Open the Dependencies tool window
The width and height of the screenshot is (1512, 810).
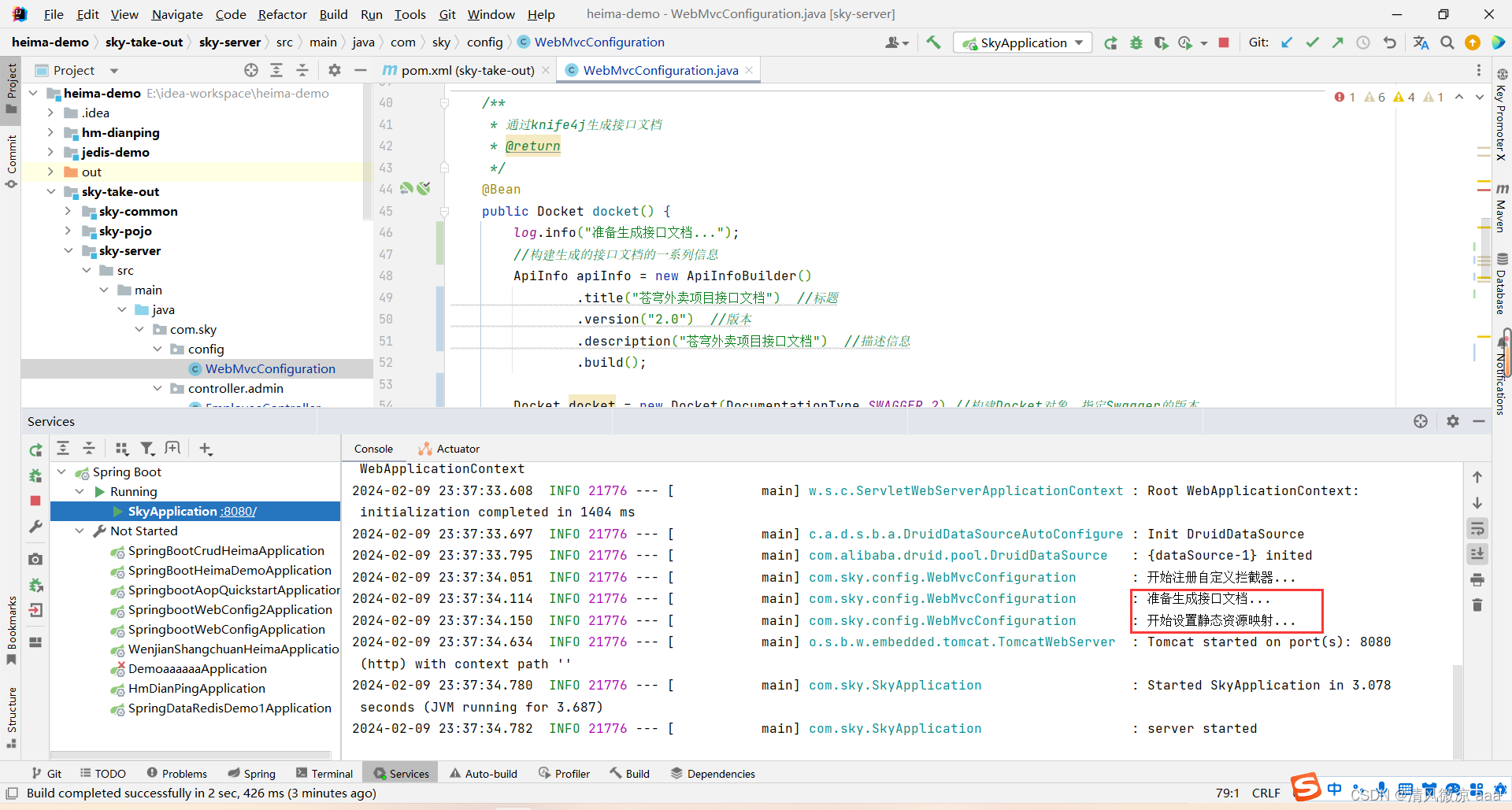713,774
